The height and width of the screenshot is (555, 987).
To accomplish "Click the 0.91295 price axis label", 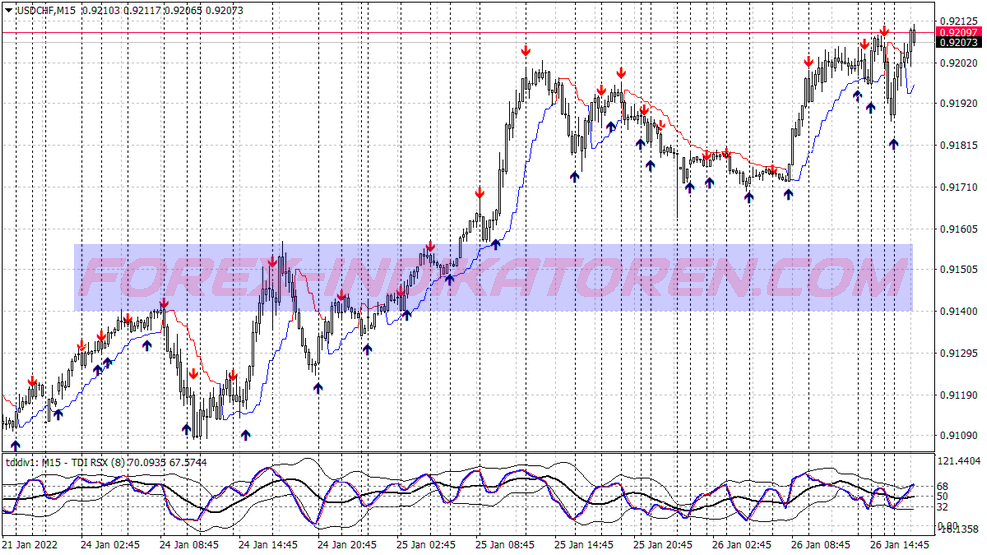I will [959, 353].
